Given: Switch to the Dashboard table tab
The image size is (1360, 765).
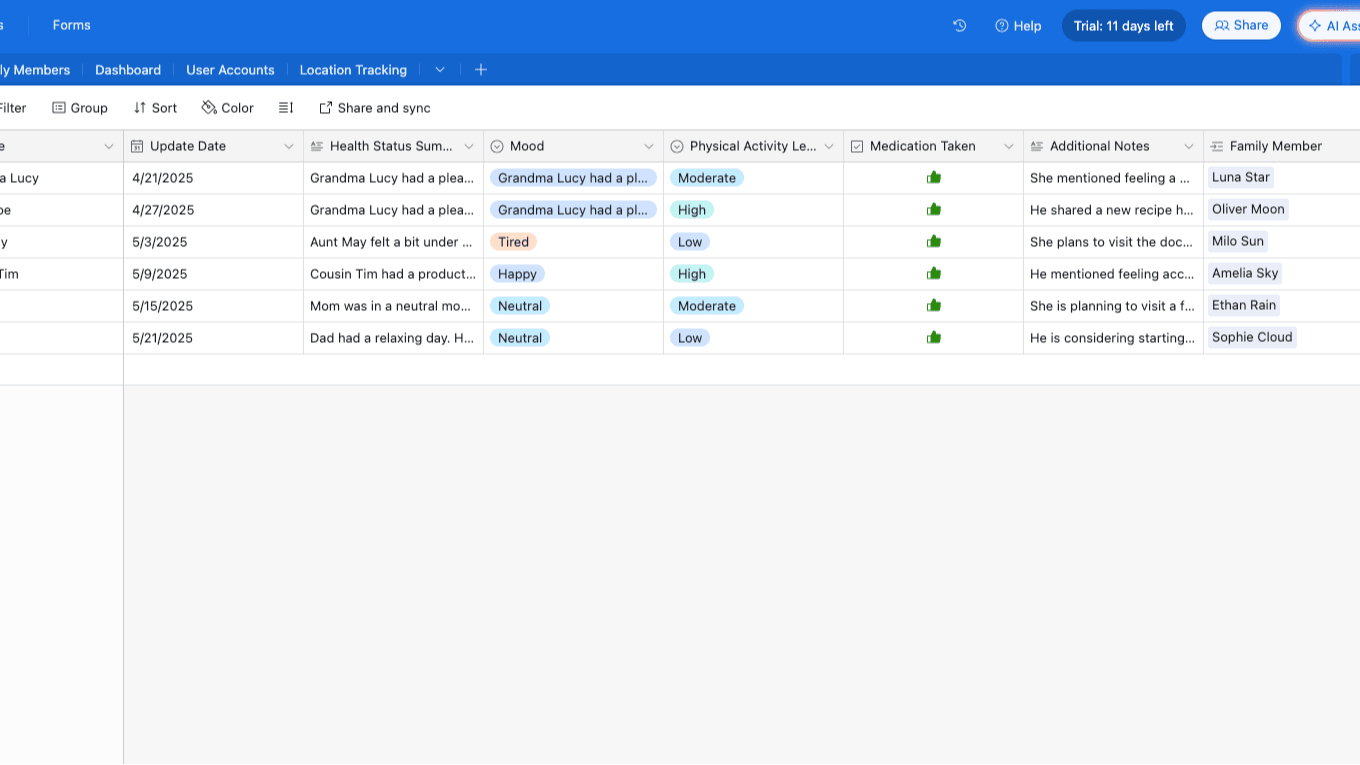Looking at the screenshot, I should (x=128, y=70).
